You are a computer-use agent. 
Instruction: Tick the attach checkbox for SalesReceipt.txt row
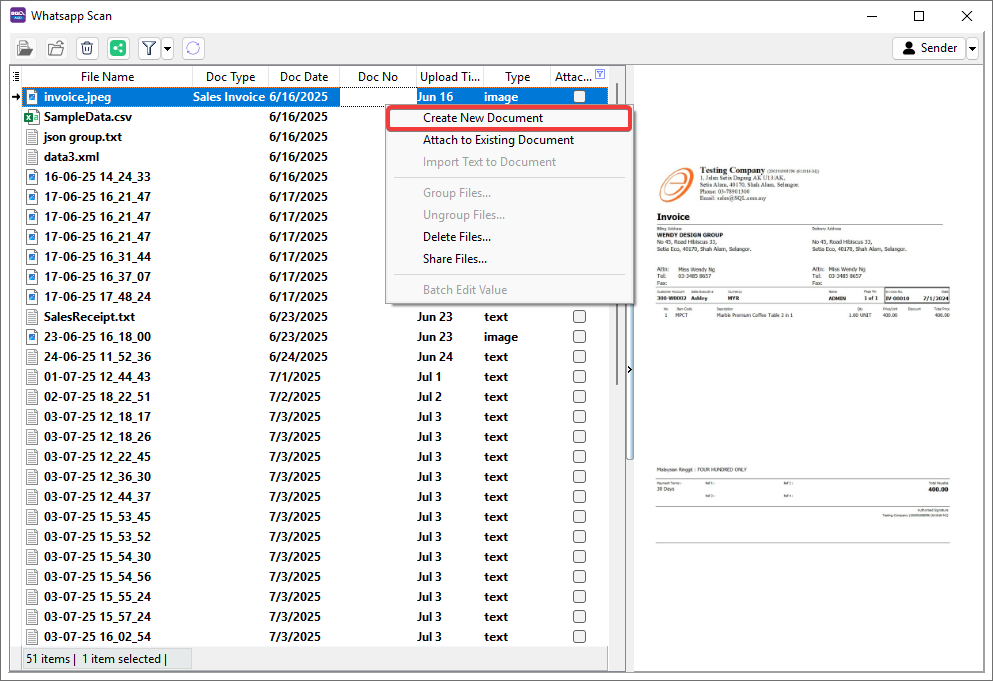tap(579, 317)
